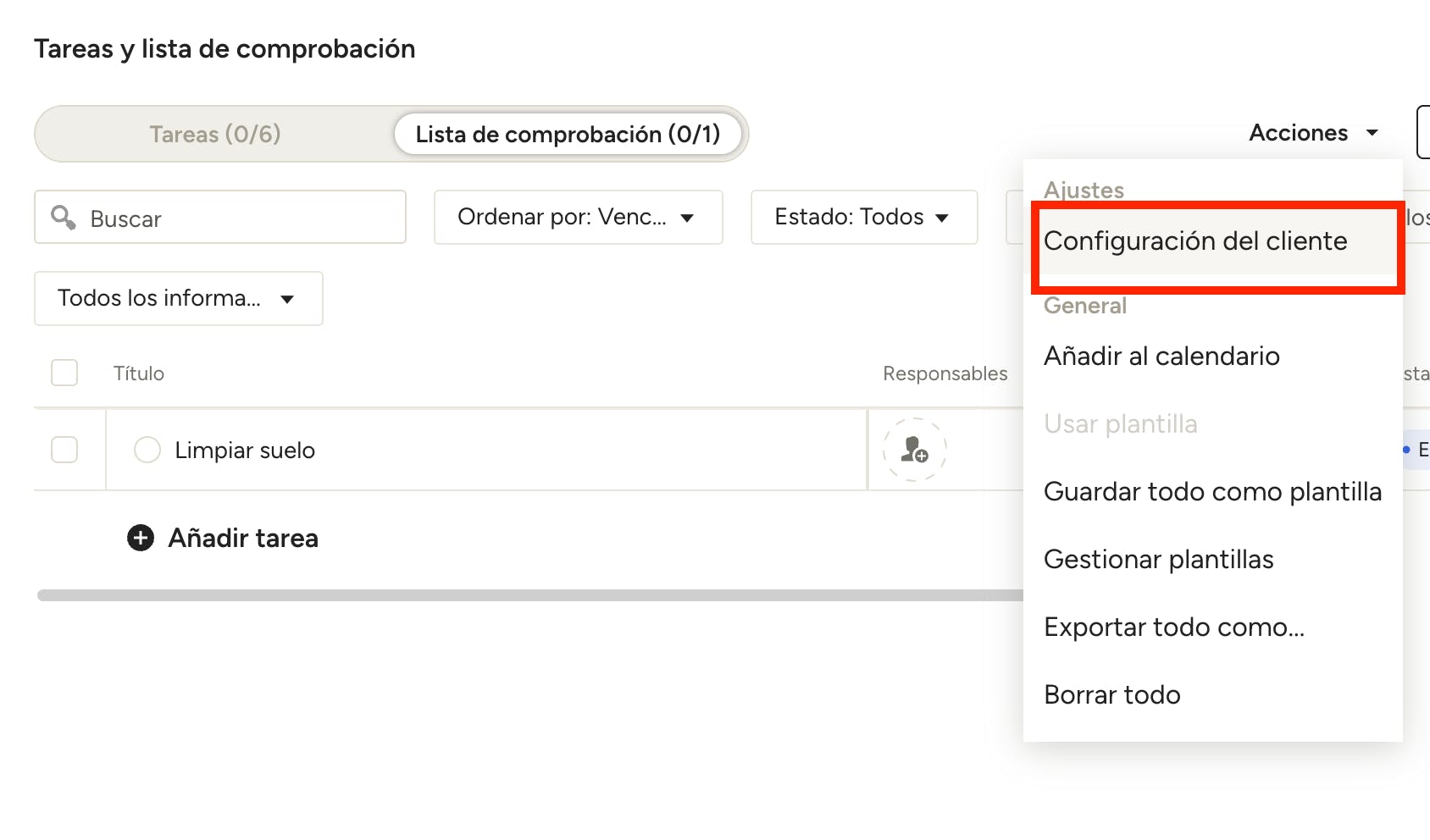Open Gestionar plantillas option
This screenshot has height=840, width=1430.
click(x=1158, y=560)
